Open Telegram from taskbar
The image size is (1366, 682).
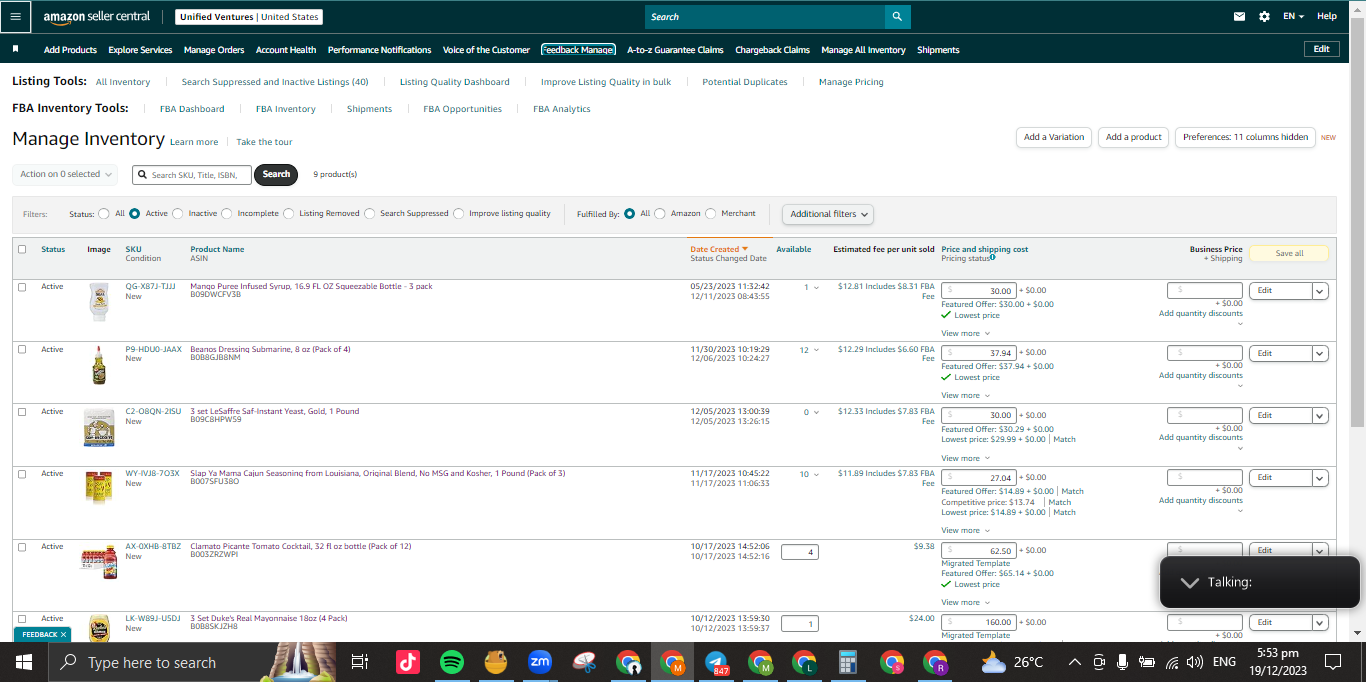click(716, 662)
